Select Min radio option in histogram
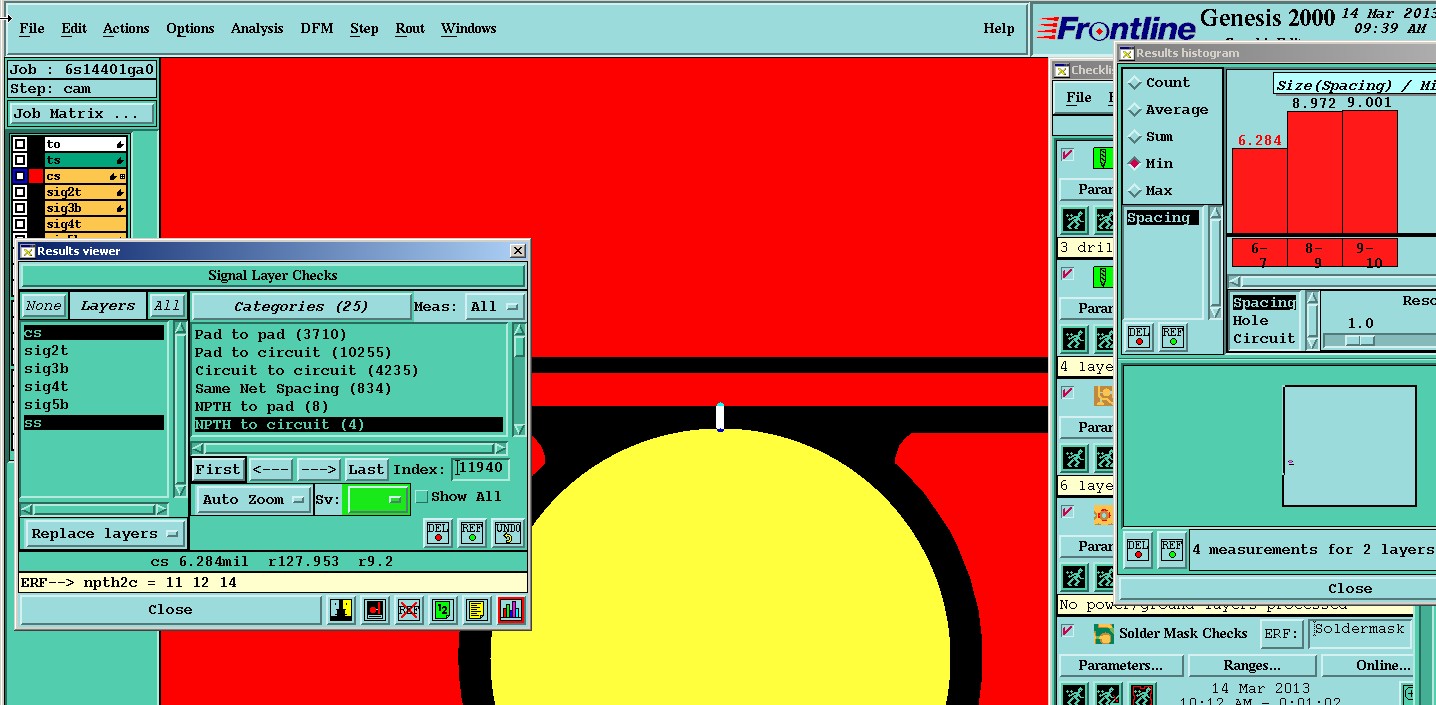 pyautogui.click(x=1135, y=163)
